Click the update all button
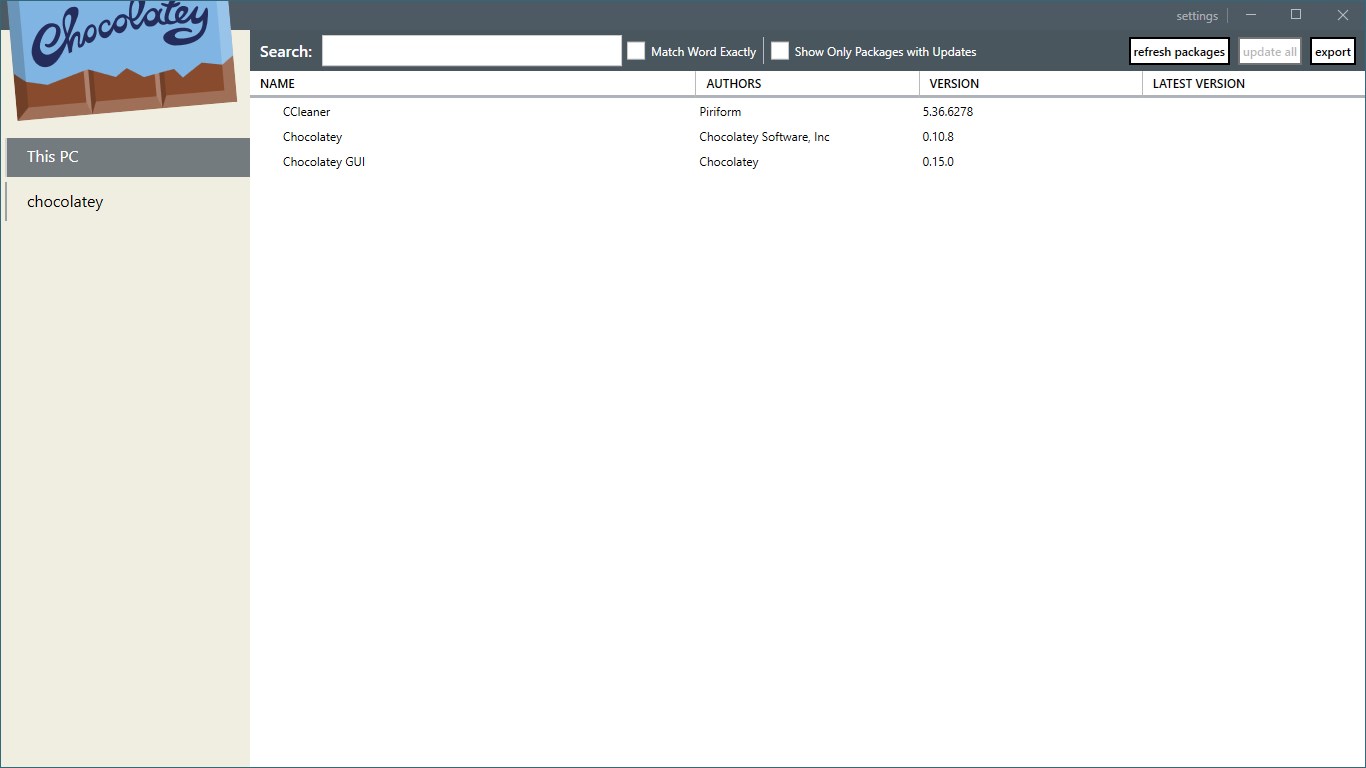This screenshot has height=768, width=1366. pos(1270,52)
